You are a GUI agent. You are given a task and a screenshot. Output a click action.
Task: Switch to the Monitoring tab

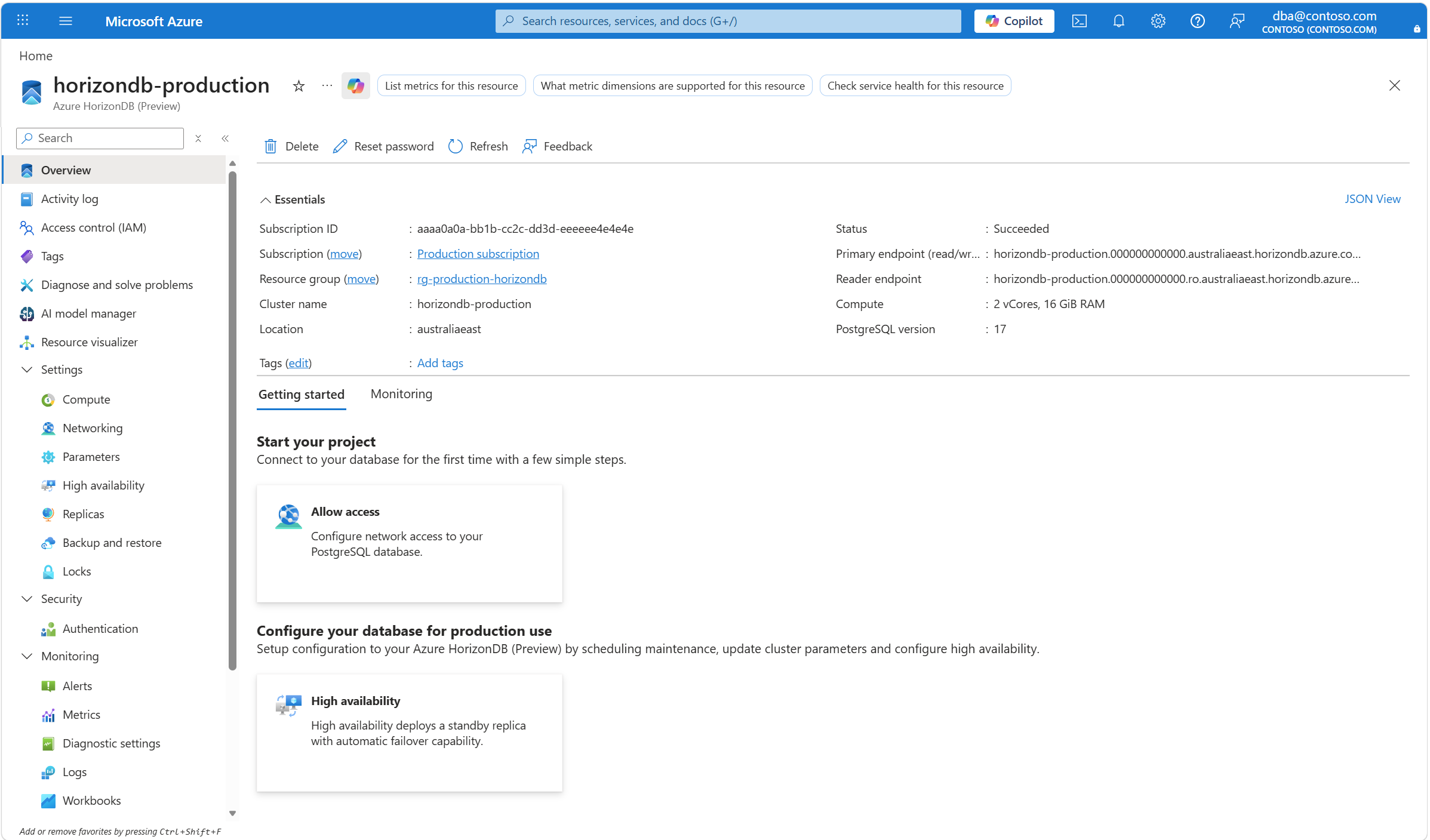pos(401,394)
